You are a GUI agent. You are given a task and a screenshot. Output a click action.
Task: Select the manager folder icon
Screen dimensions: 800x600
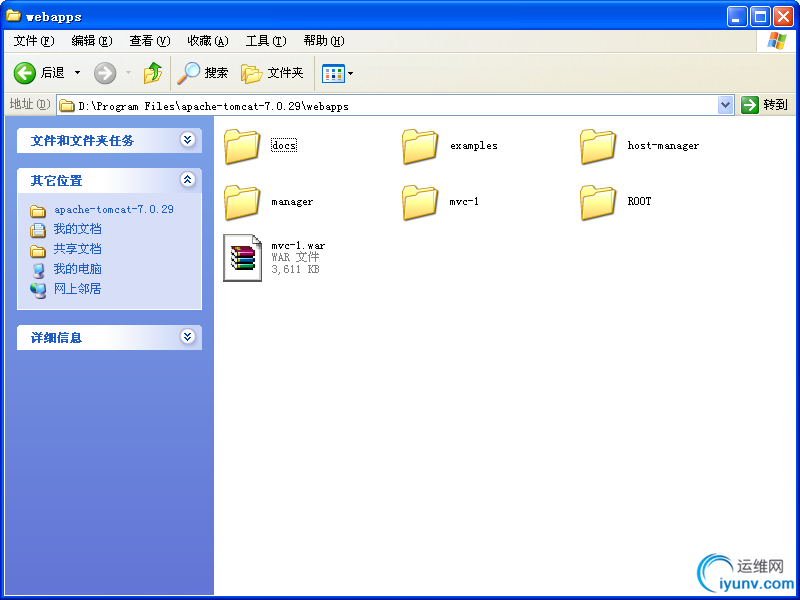[242, 202]
